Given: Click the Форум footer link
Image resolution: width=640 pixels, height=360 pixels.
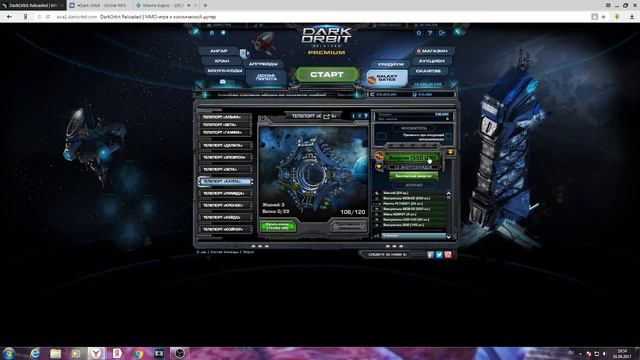Looking at the screenshot, I should click(x=249, y=252).
